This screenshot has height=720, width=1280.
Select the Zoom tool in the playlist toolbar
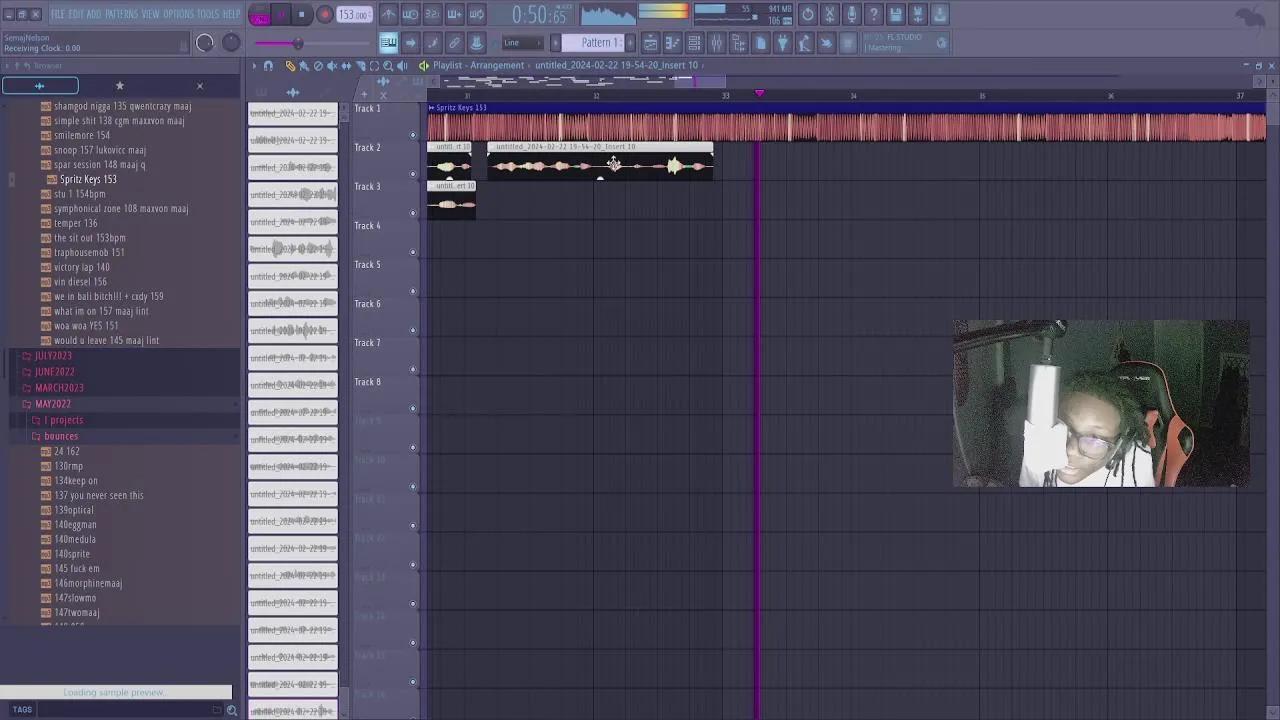pos(388,65)
